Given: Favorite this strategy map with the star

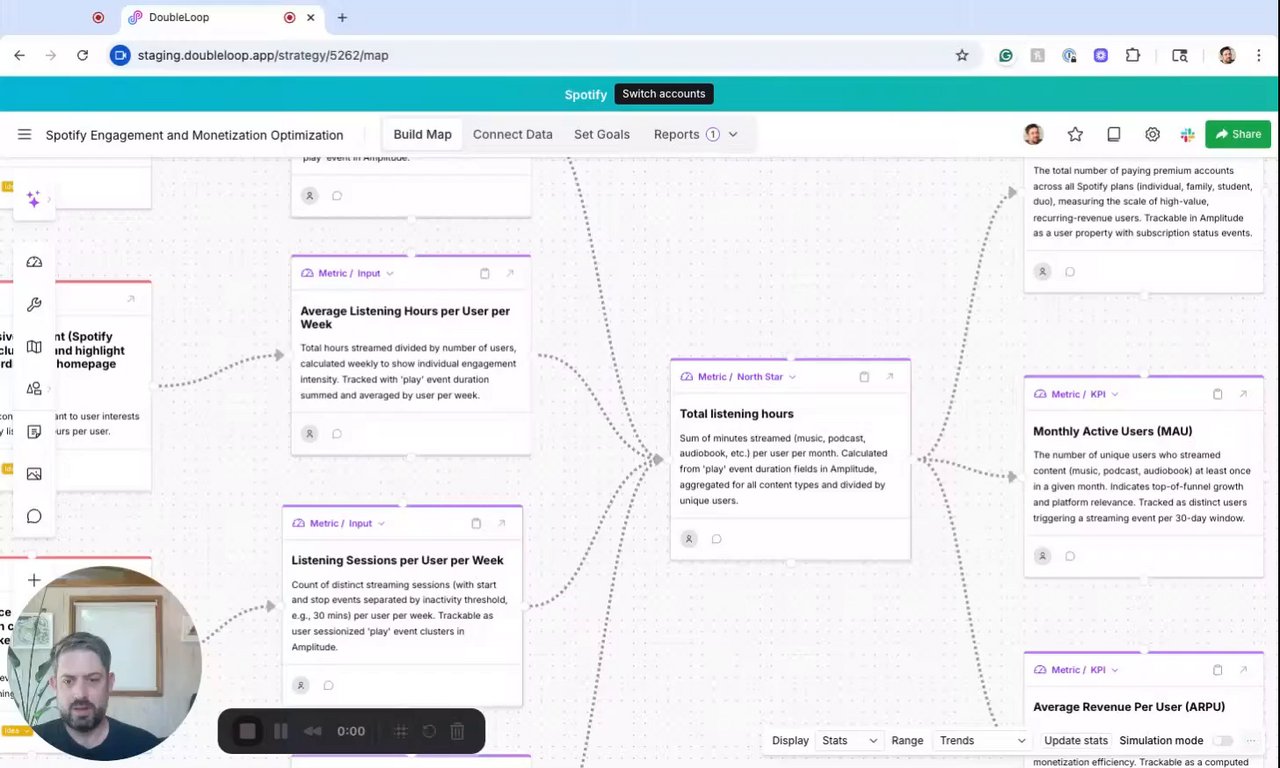Looking at the screenshot, I should (1075, 134).
